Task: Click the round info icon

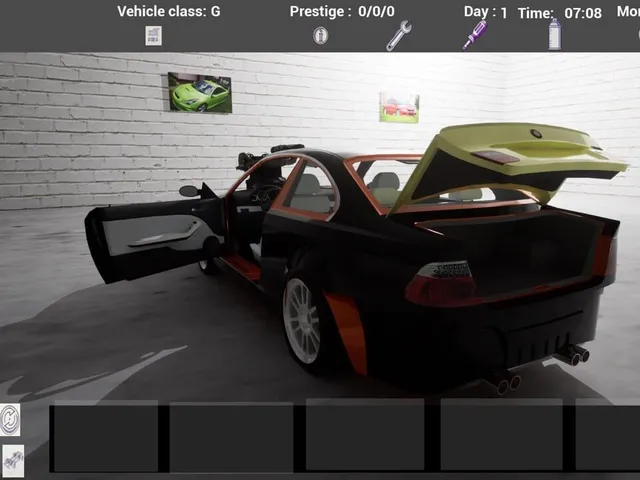Action: [x=320, y=36]
